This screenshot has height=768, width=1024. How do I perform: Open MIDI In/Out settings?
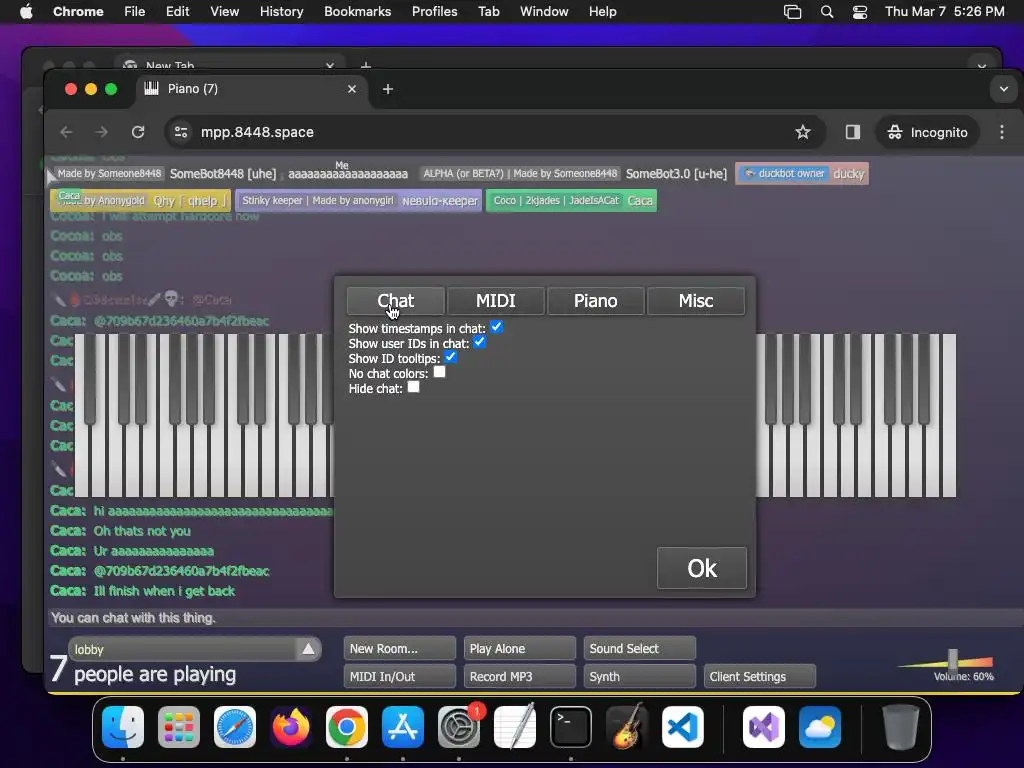point(400,677)
